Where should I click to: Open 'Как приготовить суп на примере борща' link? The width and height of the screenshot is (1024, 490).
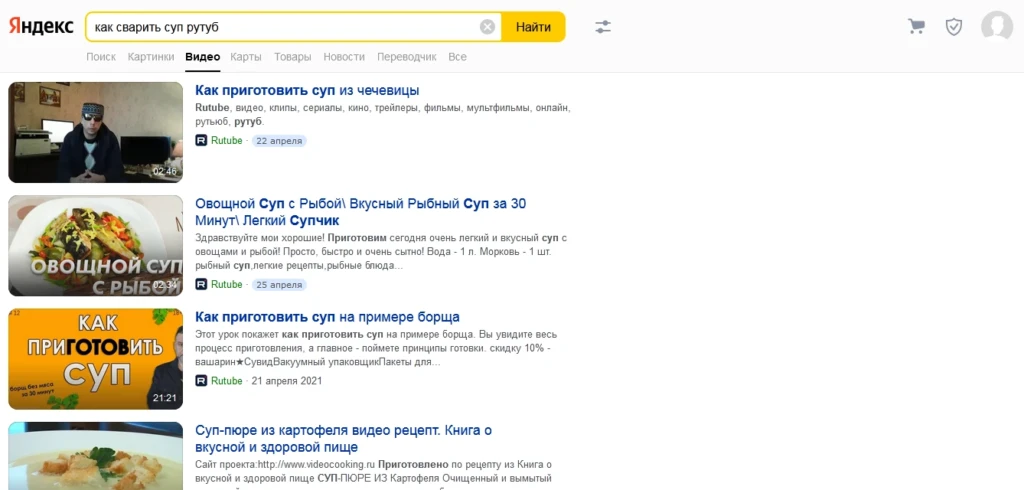(x=327, y=317)
